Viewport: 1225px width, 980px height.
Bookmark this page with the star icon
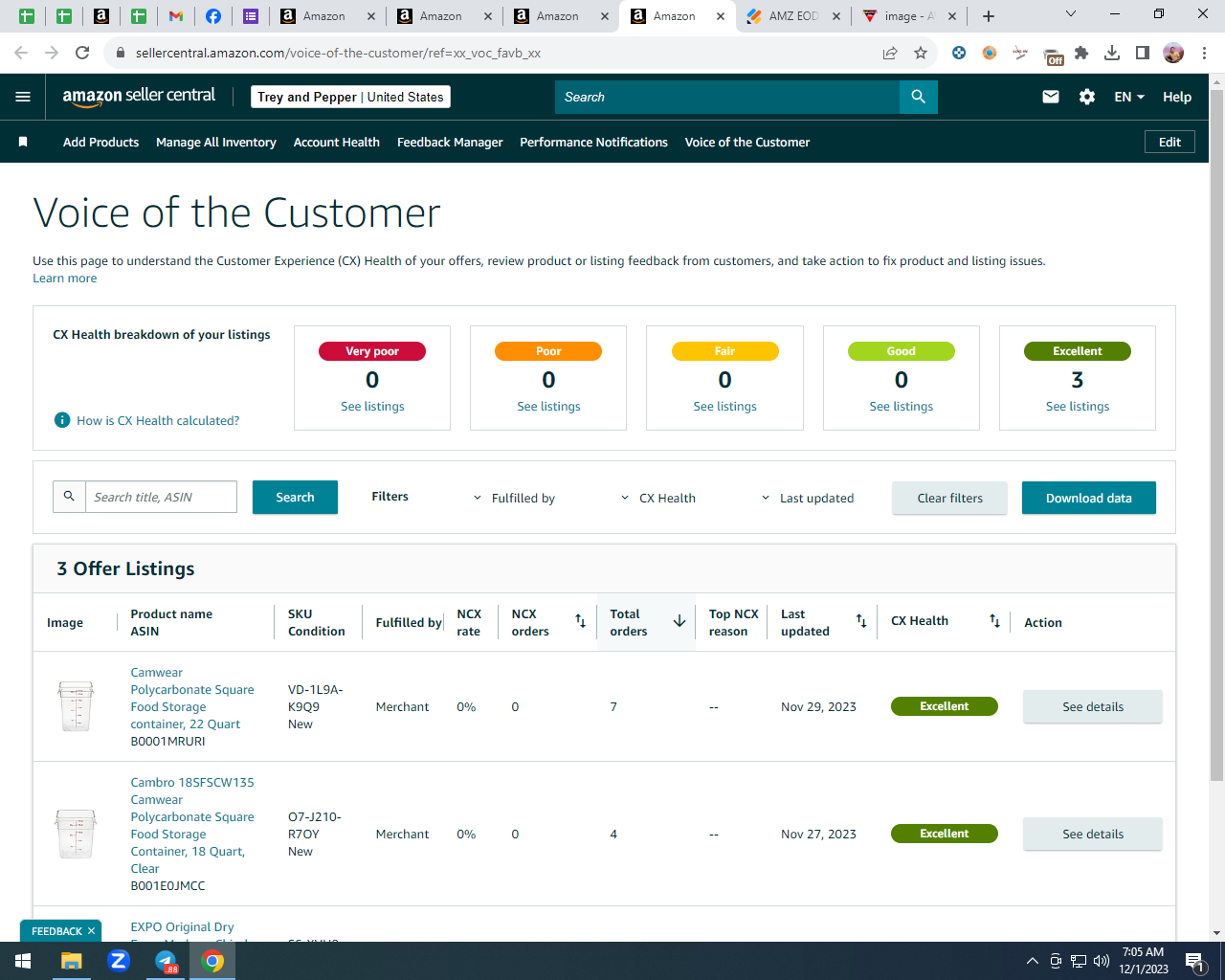coord(921,53)
